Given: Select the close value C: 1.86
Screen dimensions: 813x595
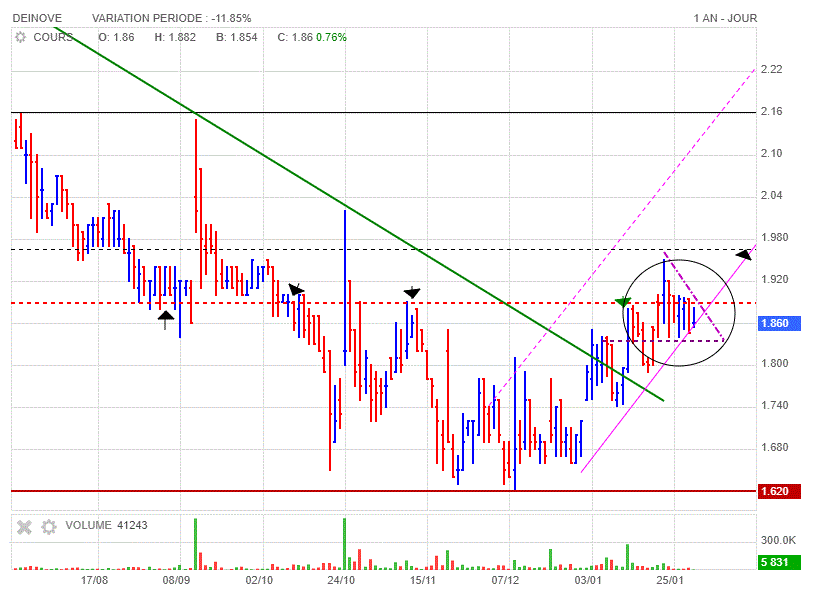Looking at the screenshot, I should coord(295,37).
